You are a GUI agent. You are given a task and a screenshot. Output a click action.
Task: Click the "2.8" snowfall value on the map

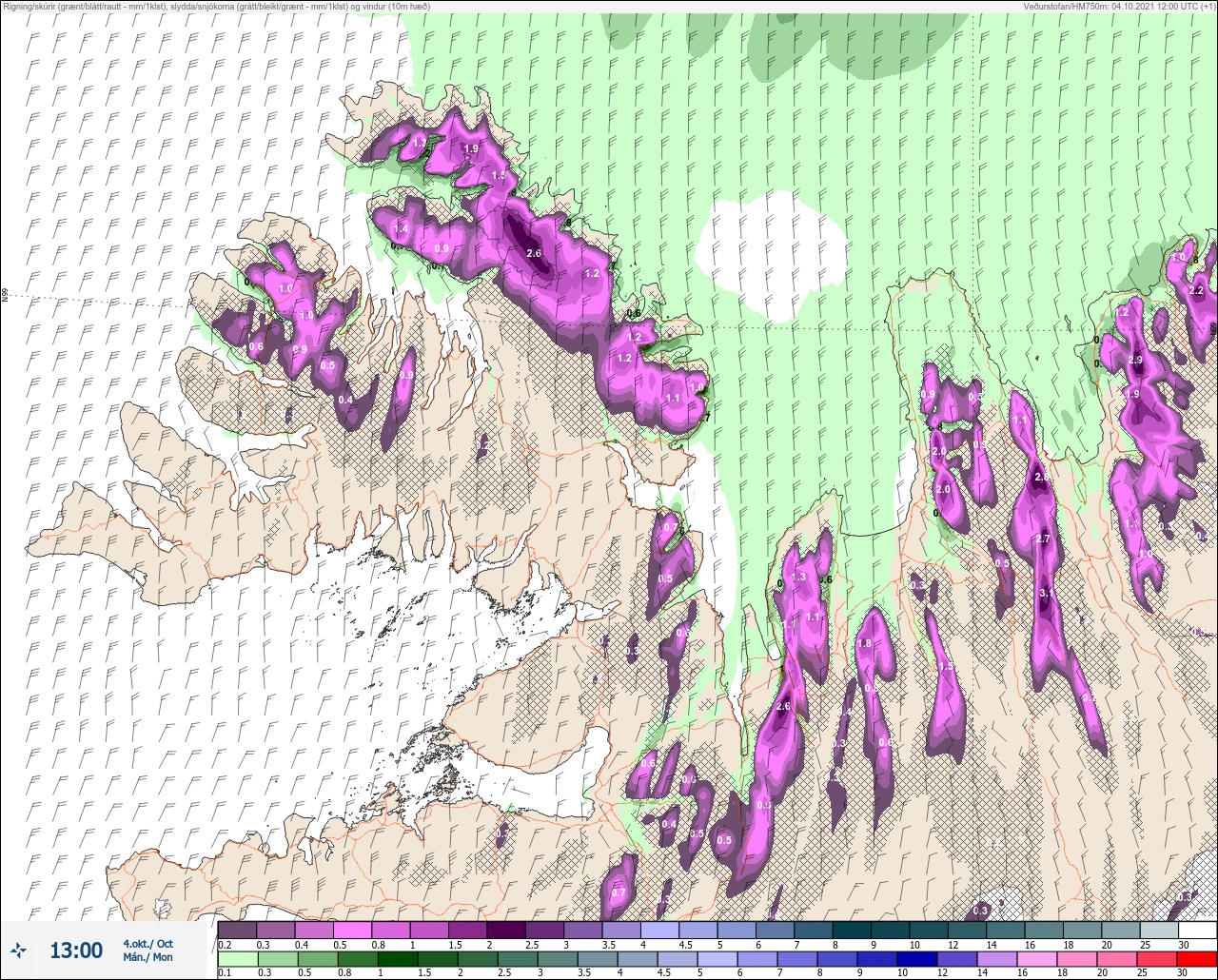tap(1041, 478)
